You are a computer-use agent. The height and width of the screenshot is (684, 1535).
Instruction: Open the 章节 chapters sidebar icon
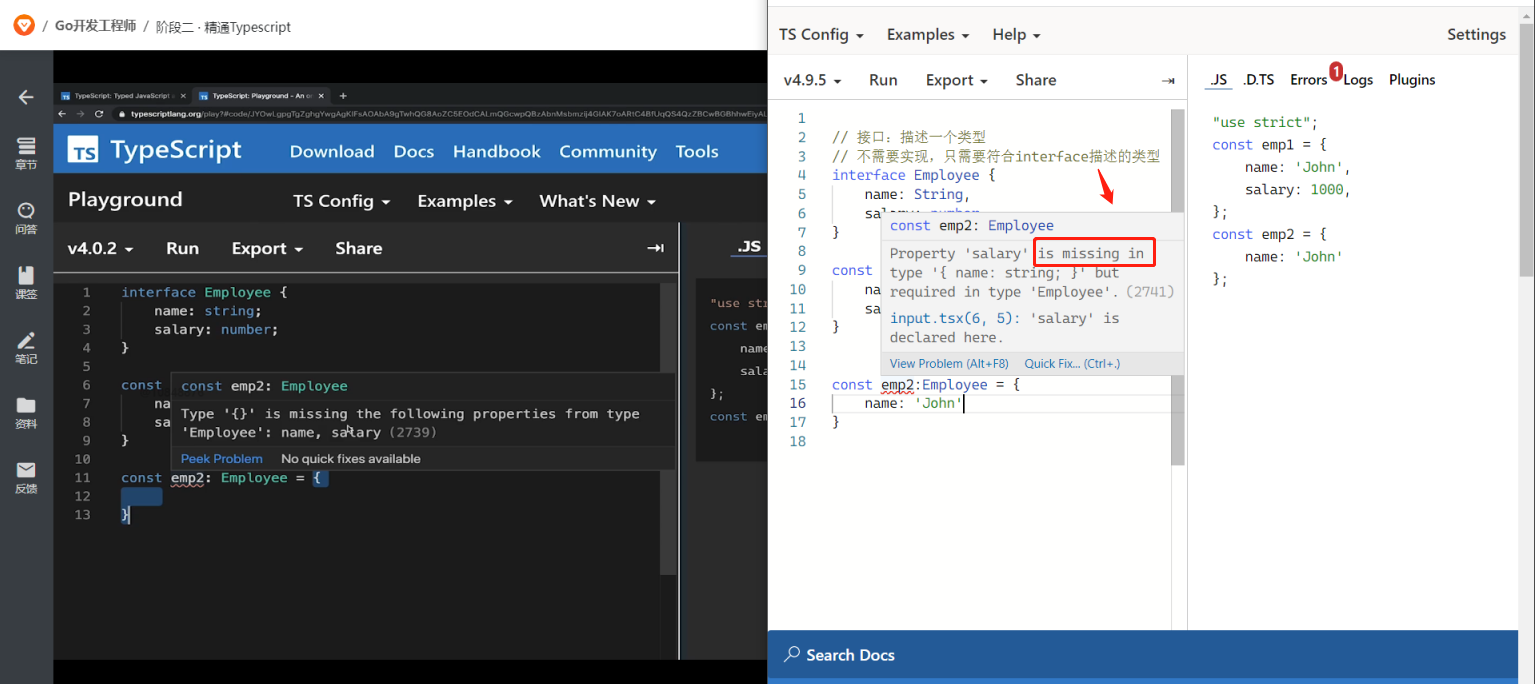26,153
